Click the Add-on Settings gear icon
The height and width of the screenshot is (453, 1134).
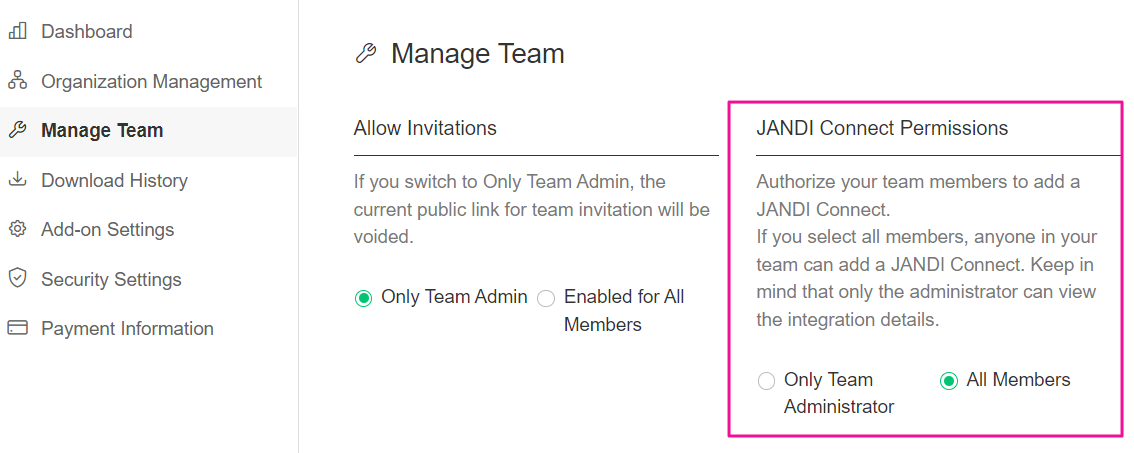point(17,229)
